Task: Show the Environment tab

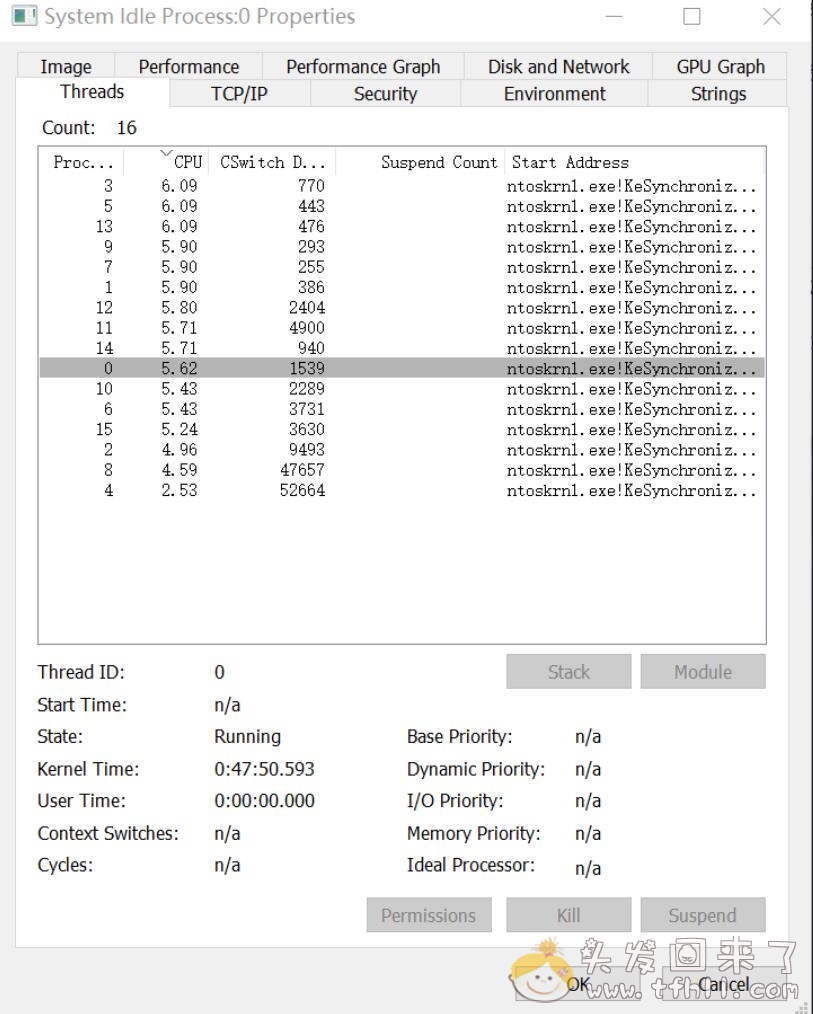Action: [x=554, y=94]
